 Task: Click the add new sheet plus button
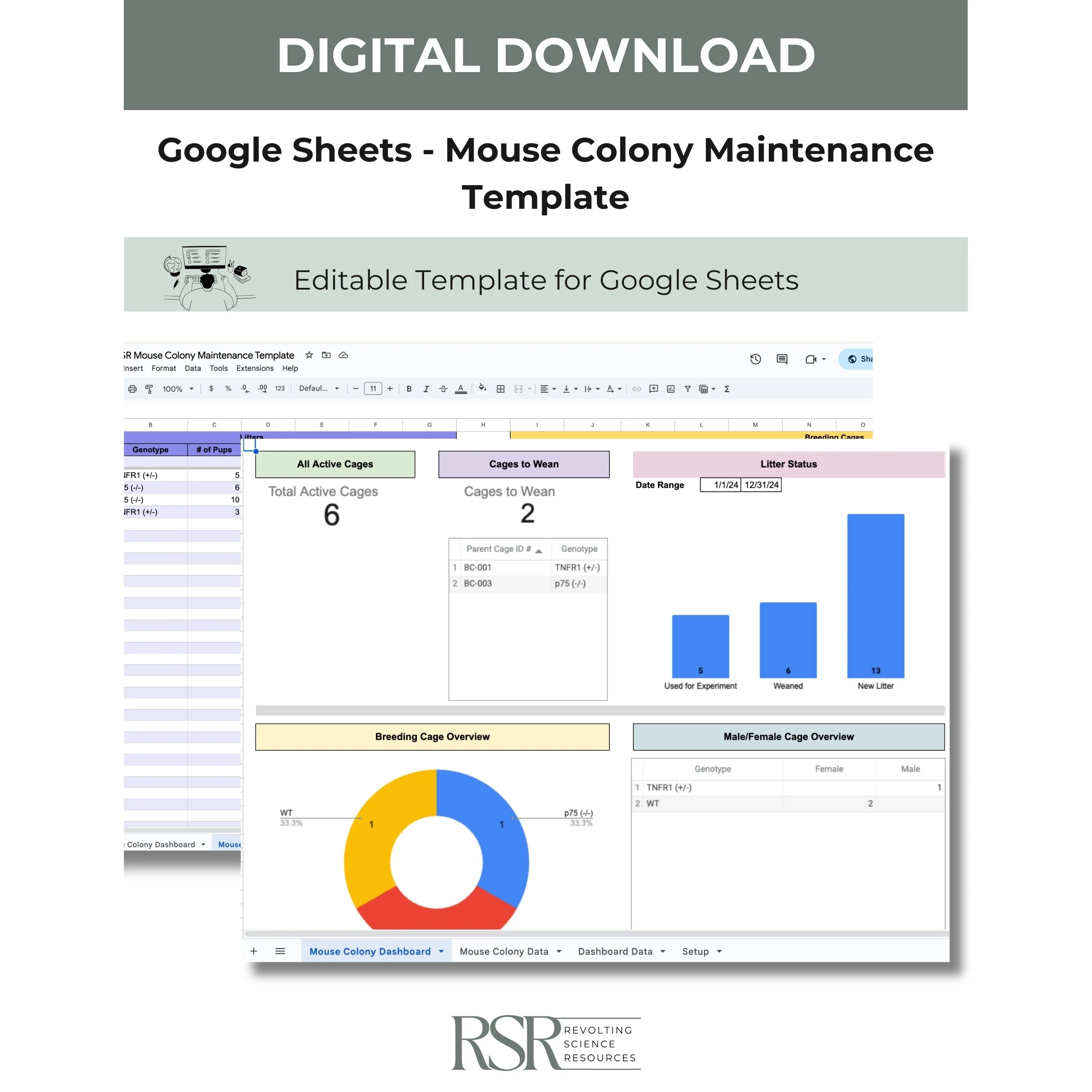(254, 951)
